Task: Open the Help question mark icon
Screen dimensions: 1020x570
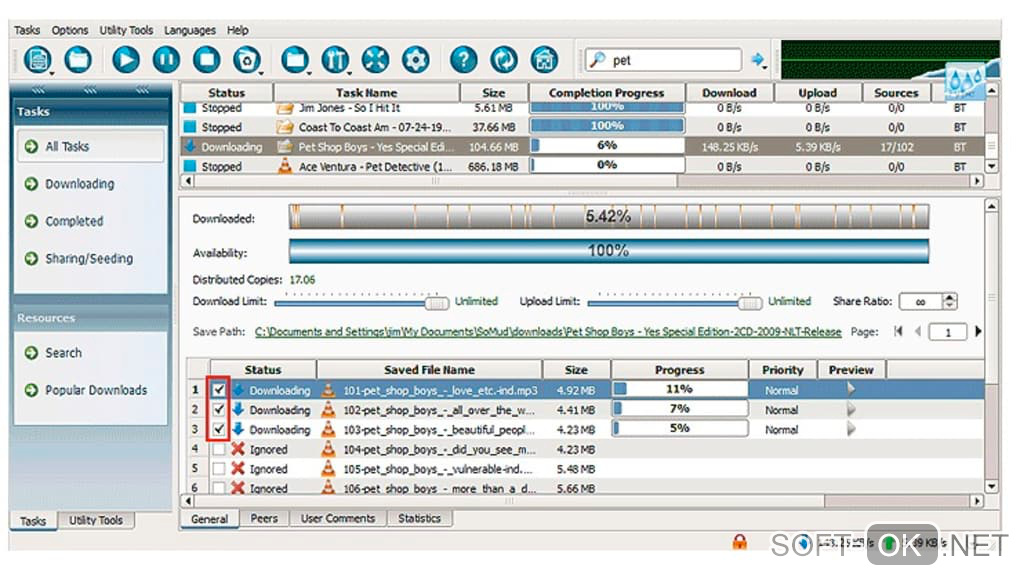Action: pyautogui.click(x=463, y=60)
